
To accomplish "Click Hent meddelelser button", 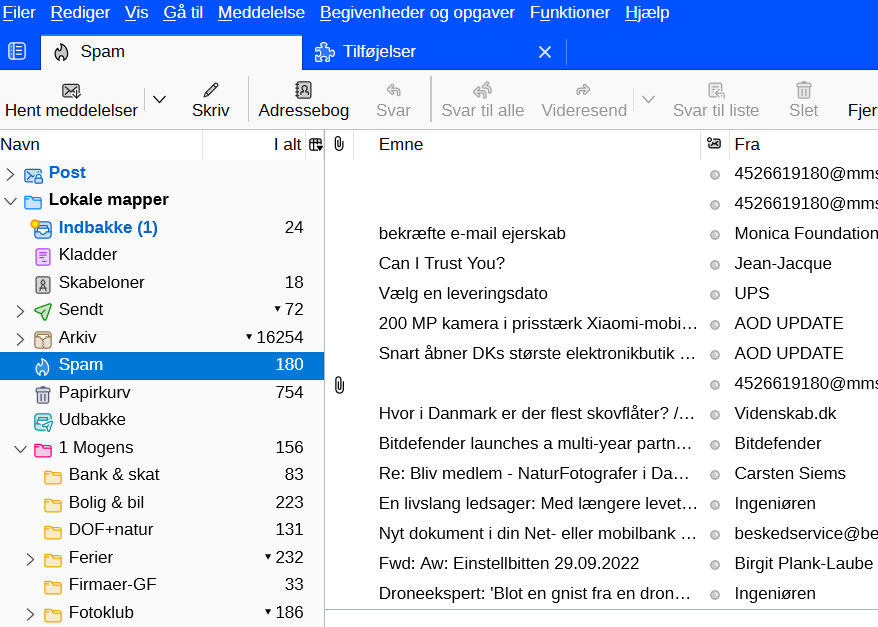I will click(72, 100).
